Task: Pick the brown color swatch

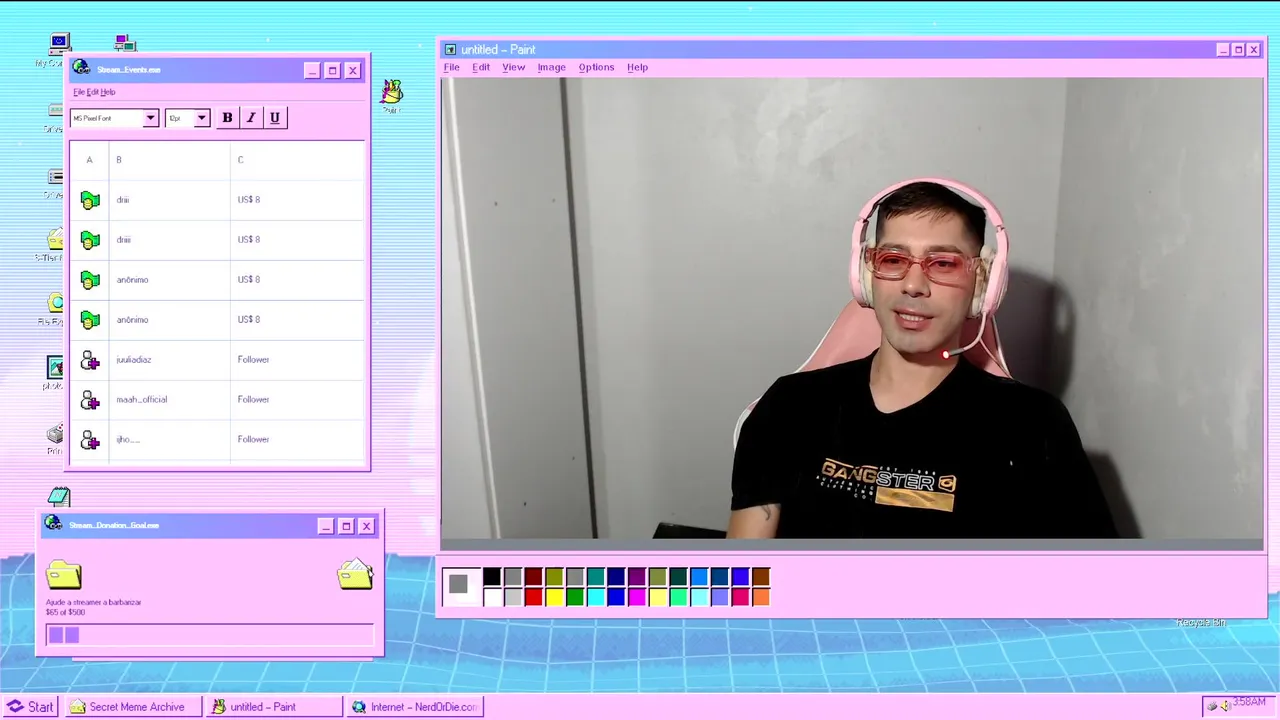Action: click(761, 577)
